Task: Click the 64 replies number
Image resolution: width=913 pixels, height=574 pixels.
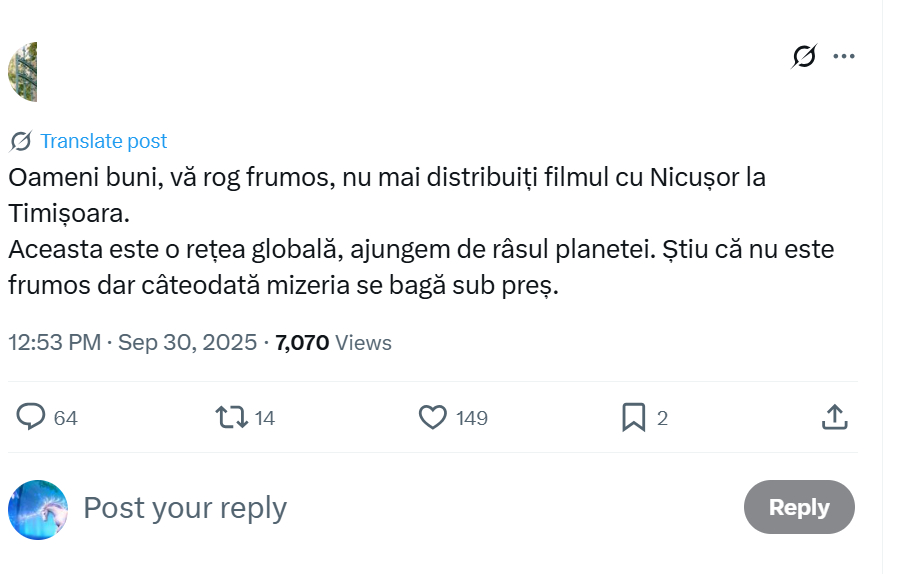Action: 66,418
